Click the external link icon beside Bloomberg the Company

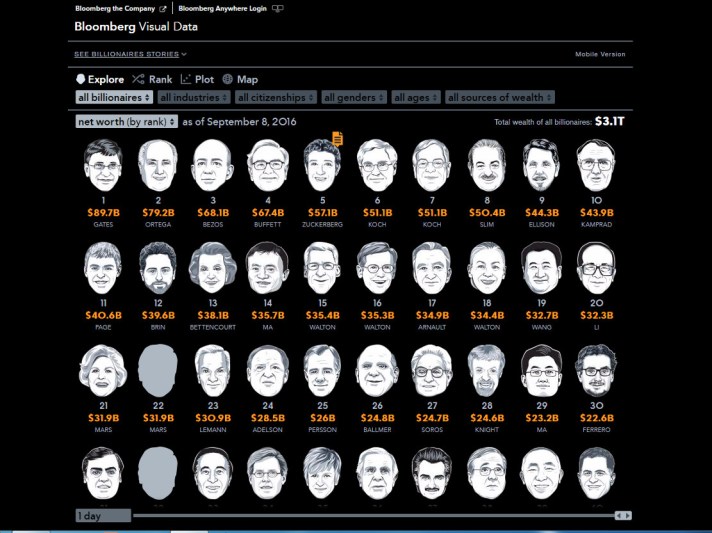click(163, 8)
